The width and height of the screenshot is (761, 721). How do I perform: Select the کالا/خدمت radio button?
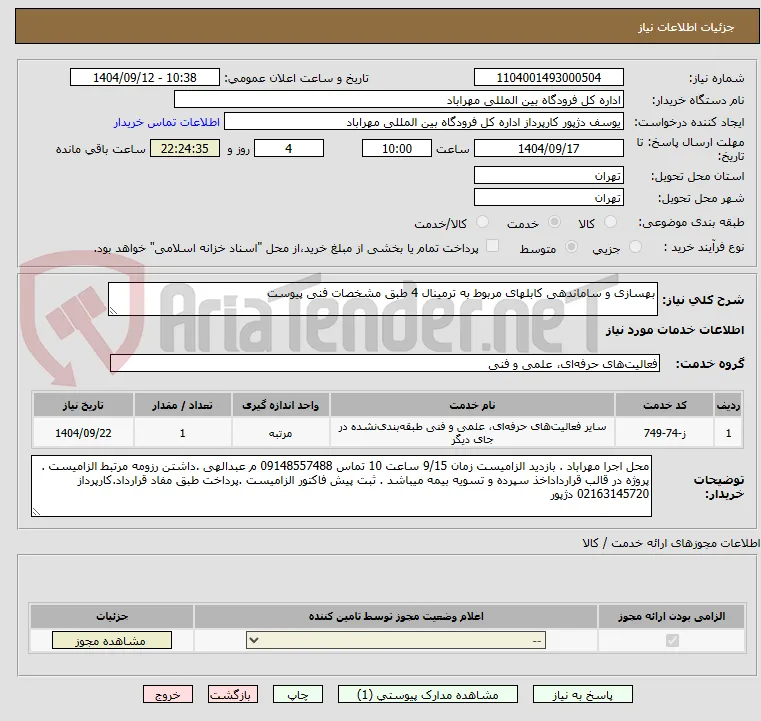[x=482, y=222]
